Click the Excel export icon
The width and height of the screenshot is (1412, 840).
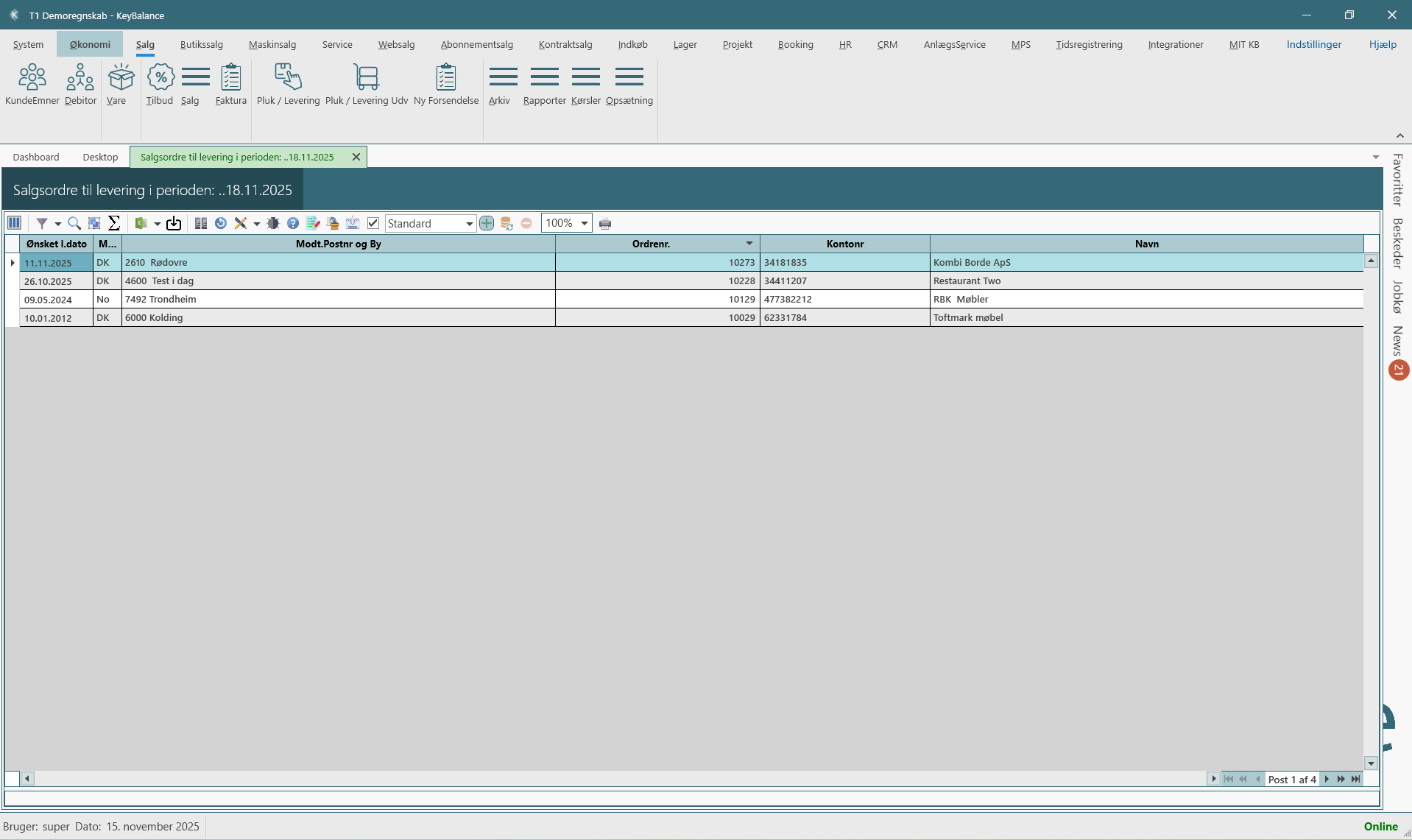pos(141,223)
